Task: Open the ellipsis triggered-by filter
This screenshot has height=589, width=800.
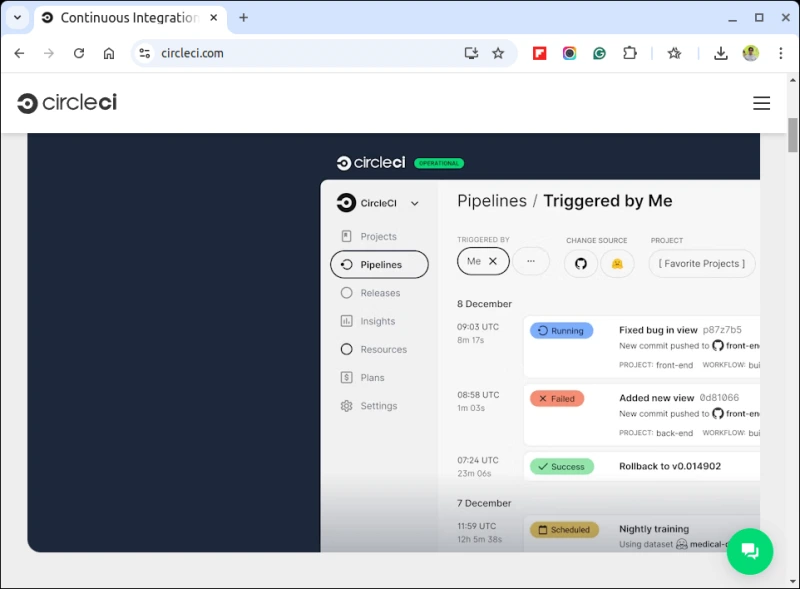Action: point(531,261)
